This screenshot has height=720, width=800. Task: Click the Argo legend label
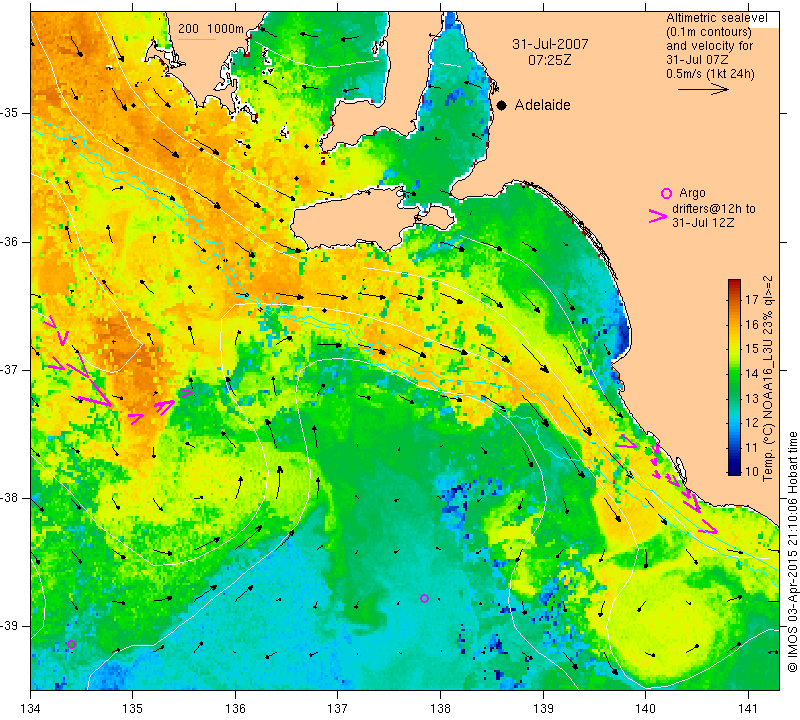pos(692,193)
